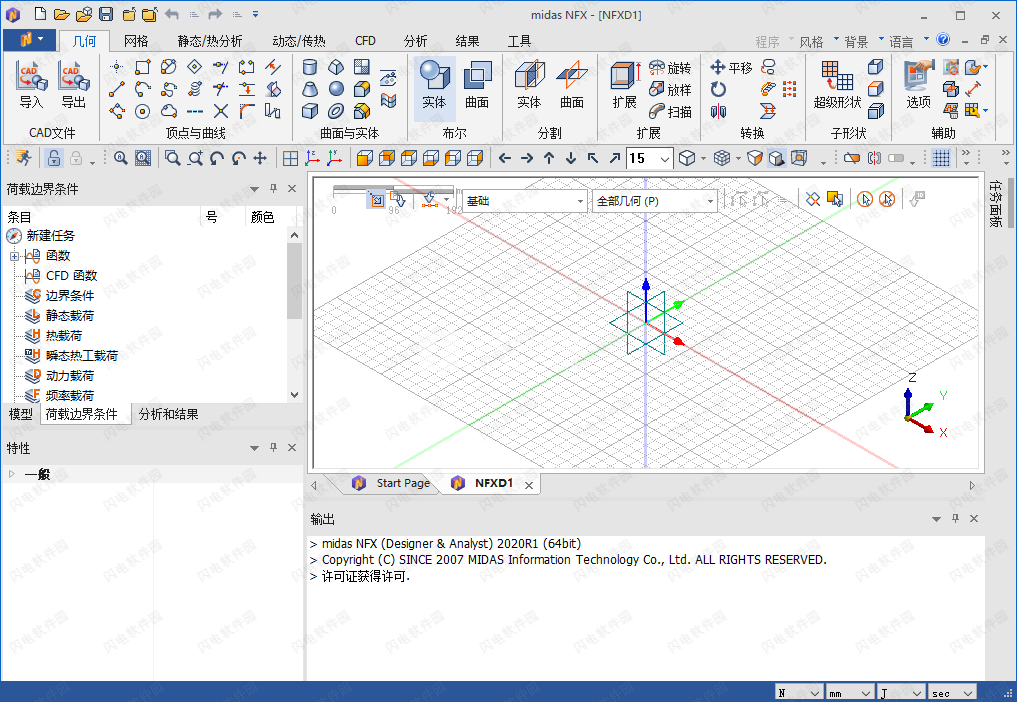
Task: Select the cylinder solid primitive icon
Action: click(x=310, y=67)
